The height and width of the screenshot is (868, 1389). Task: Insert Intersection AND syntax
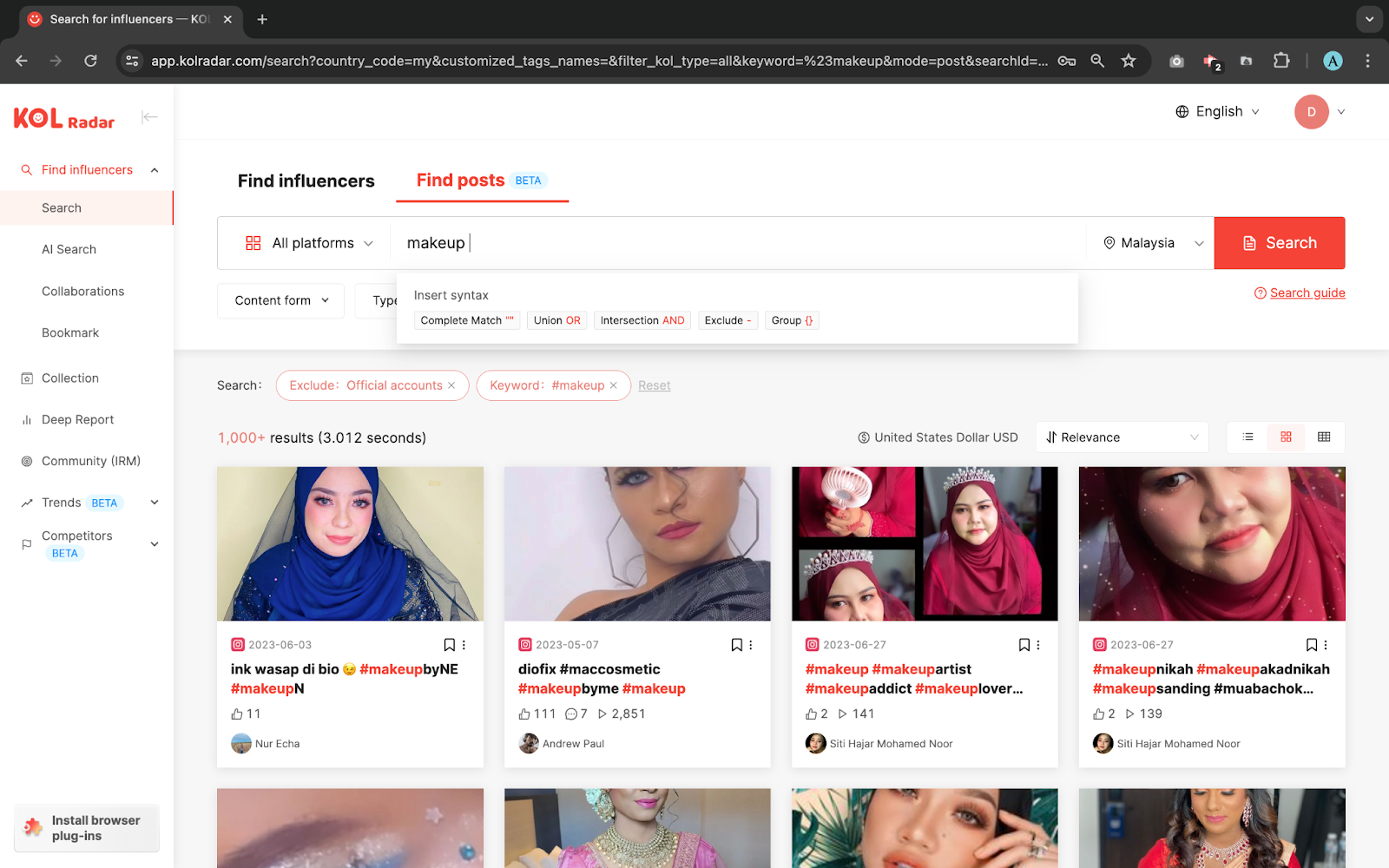coord(642,320)
